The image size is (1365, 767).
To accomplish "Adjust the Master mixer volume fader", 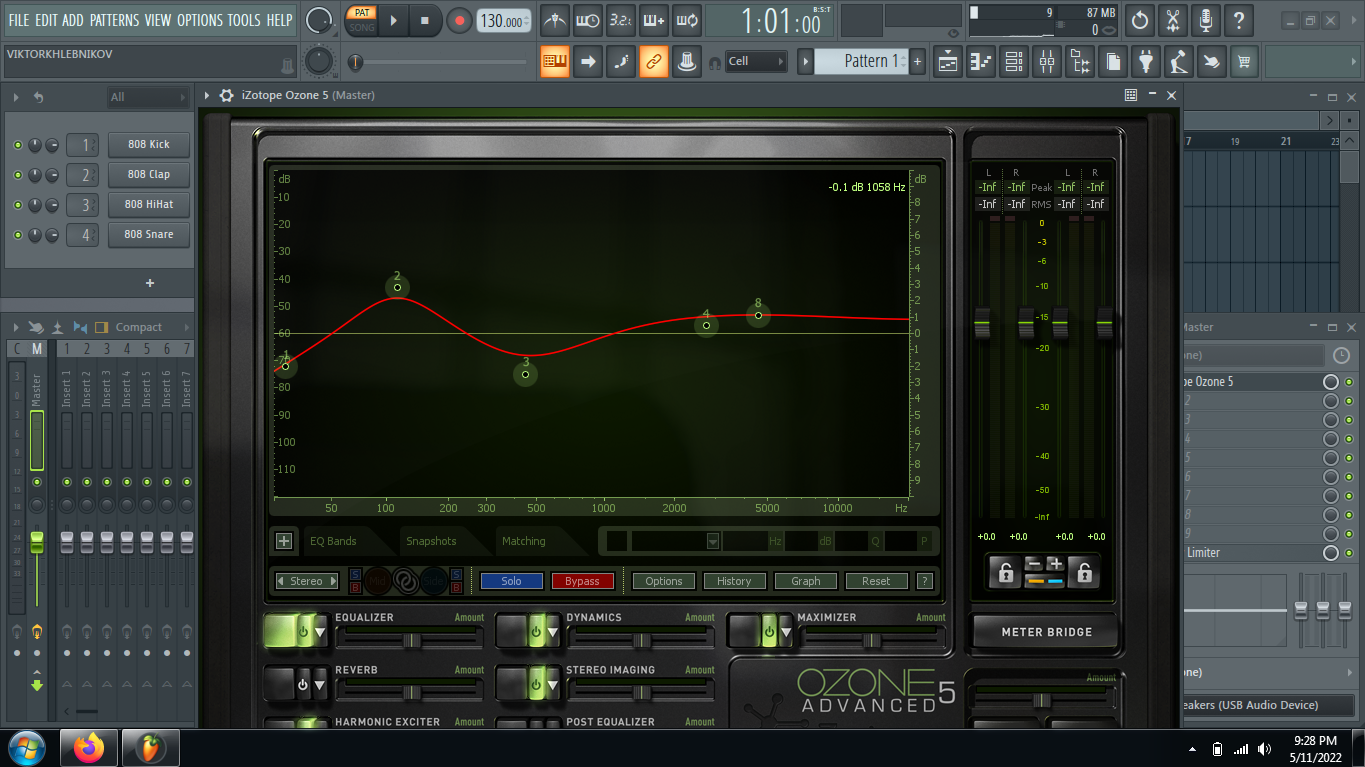I will tap(37, 543).
